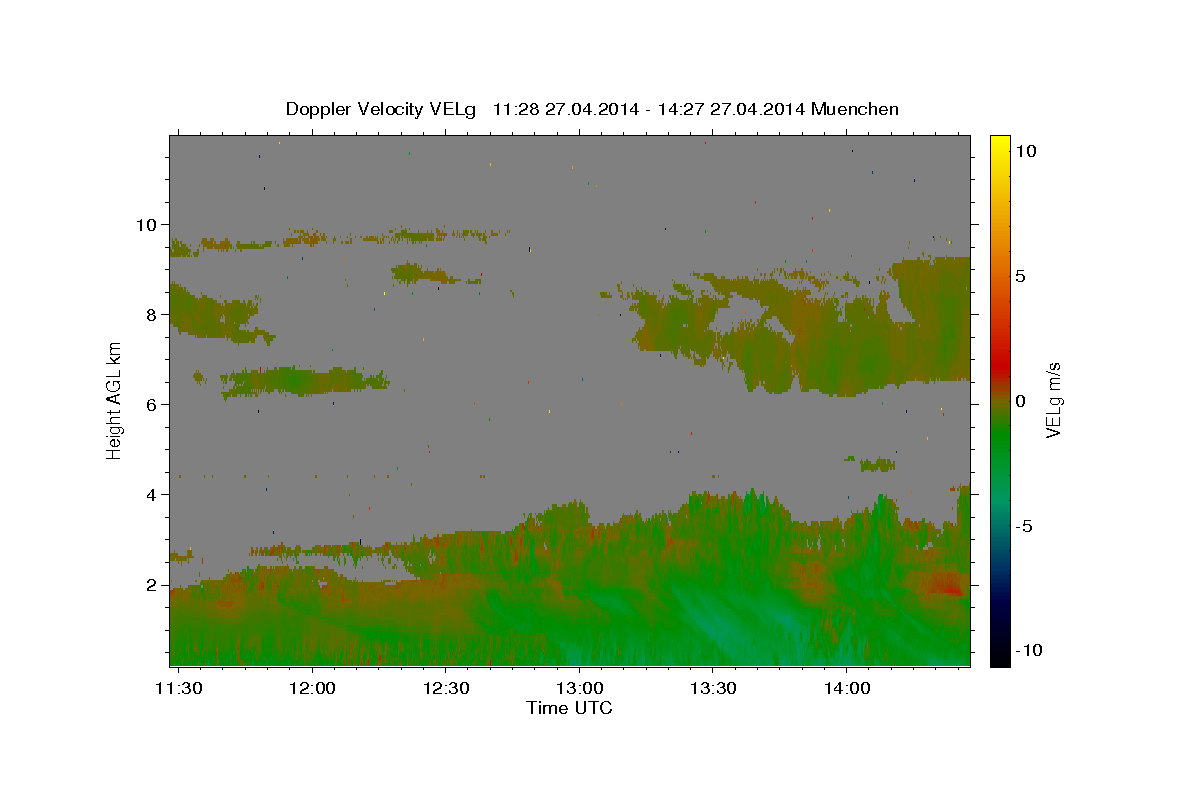The width and height of the screenshot is (1200, 800).
Task: Click the height axis label 10
Action: [x=146, y=224]
